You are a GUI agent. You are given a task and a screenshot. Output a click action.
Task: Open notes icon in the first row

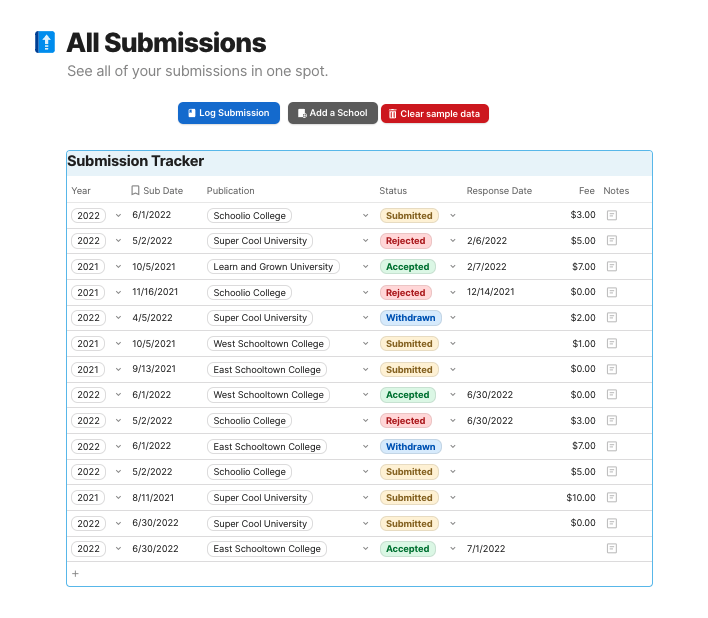612,215
